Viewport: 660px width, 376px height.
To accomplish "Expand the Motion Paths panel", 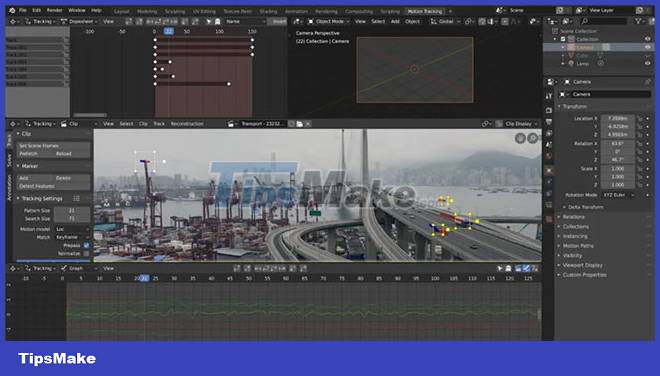I will pos(578,246).
